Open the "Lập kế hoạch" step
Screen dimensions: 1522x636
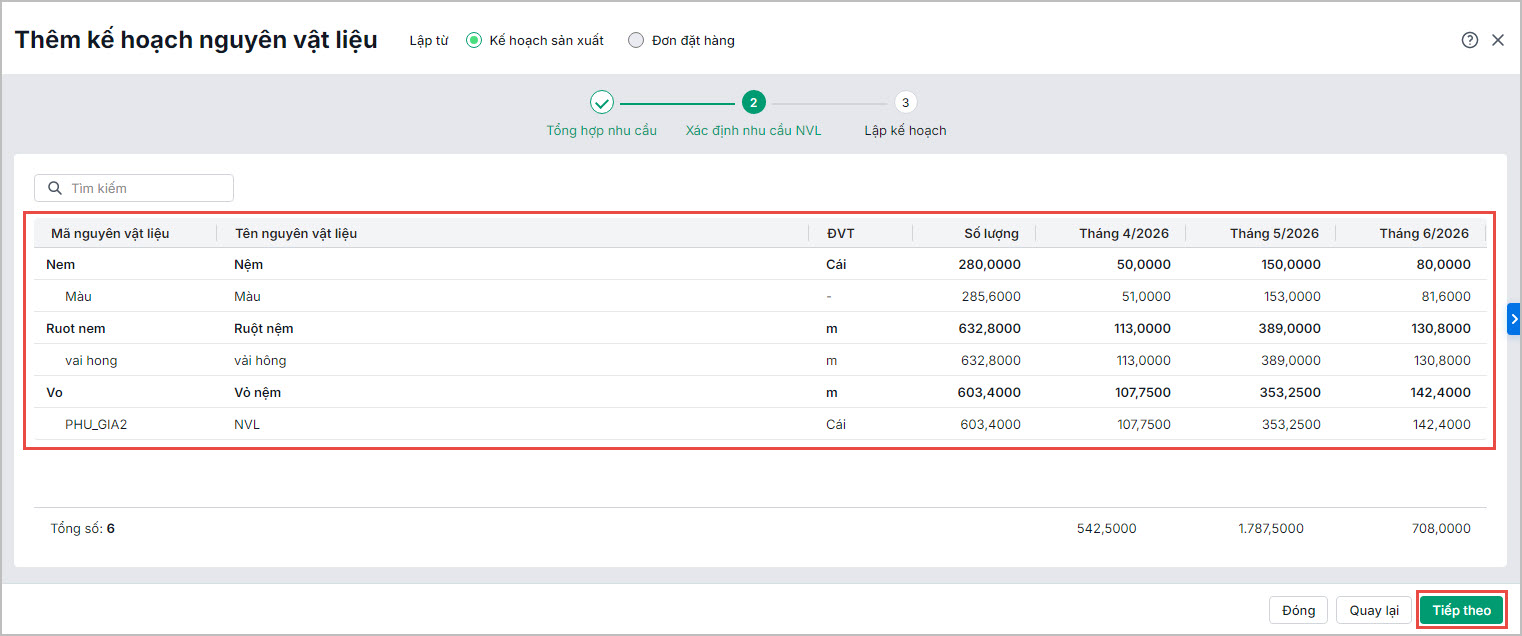tap(905, 131)
